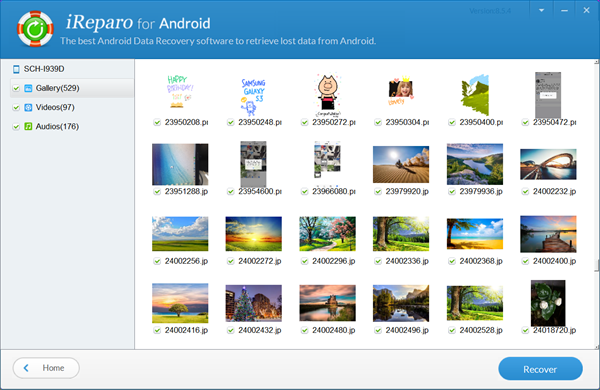The width and height of the screenshot is (600, 390).
Task: Go back with the Home button
Action: coord(46,368)
